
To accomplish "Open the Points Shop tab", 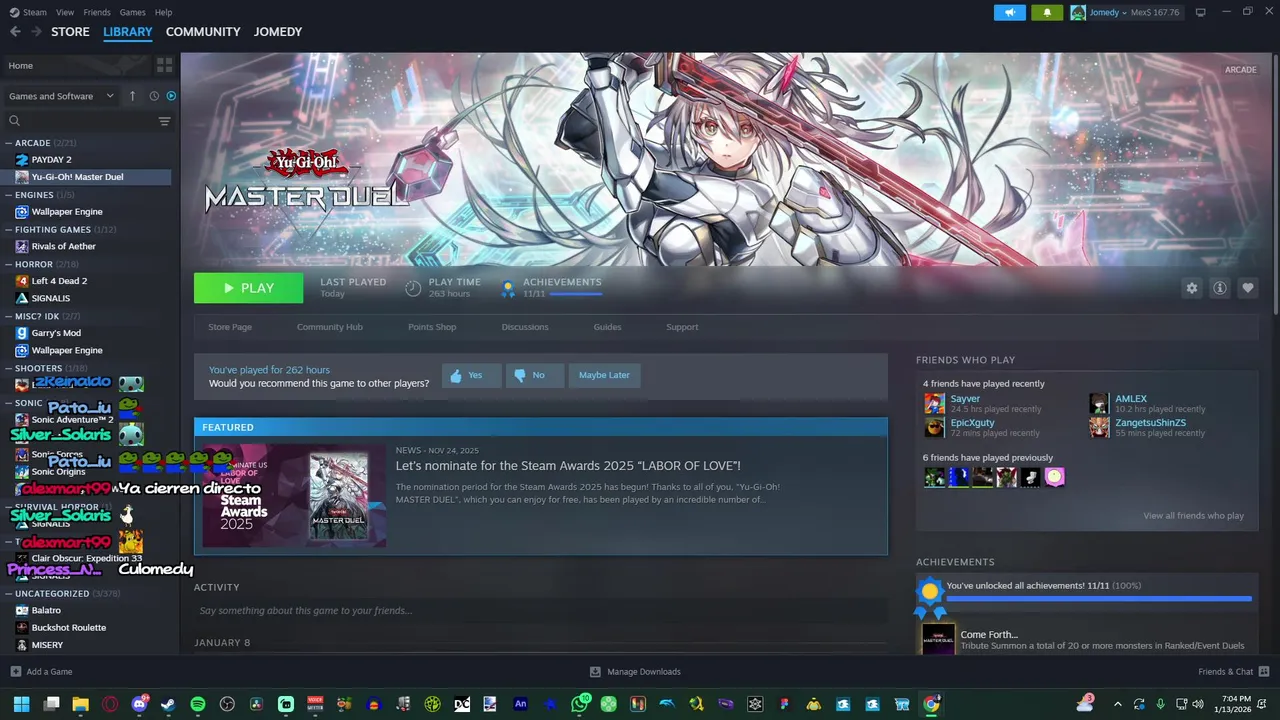I will (x=432, y=327).
